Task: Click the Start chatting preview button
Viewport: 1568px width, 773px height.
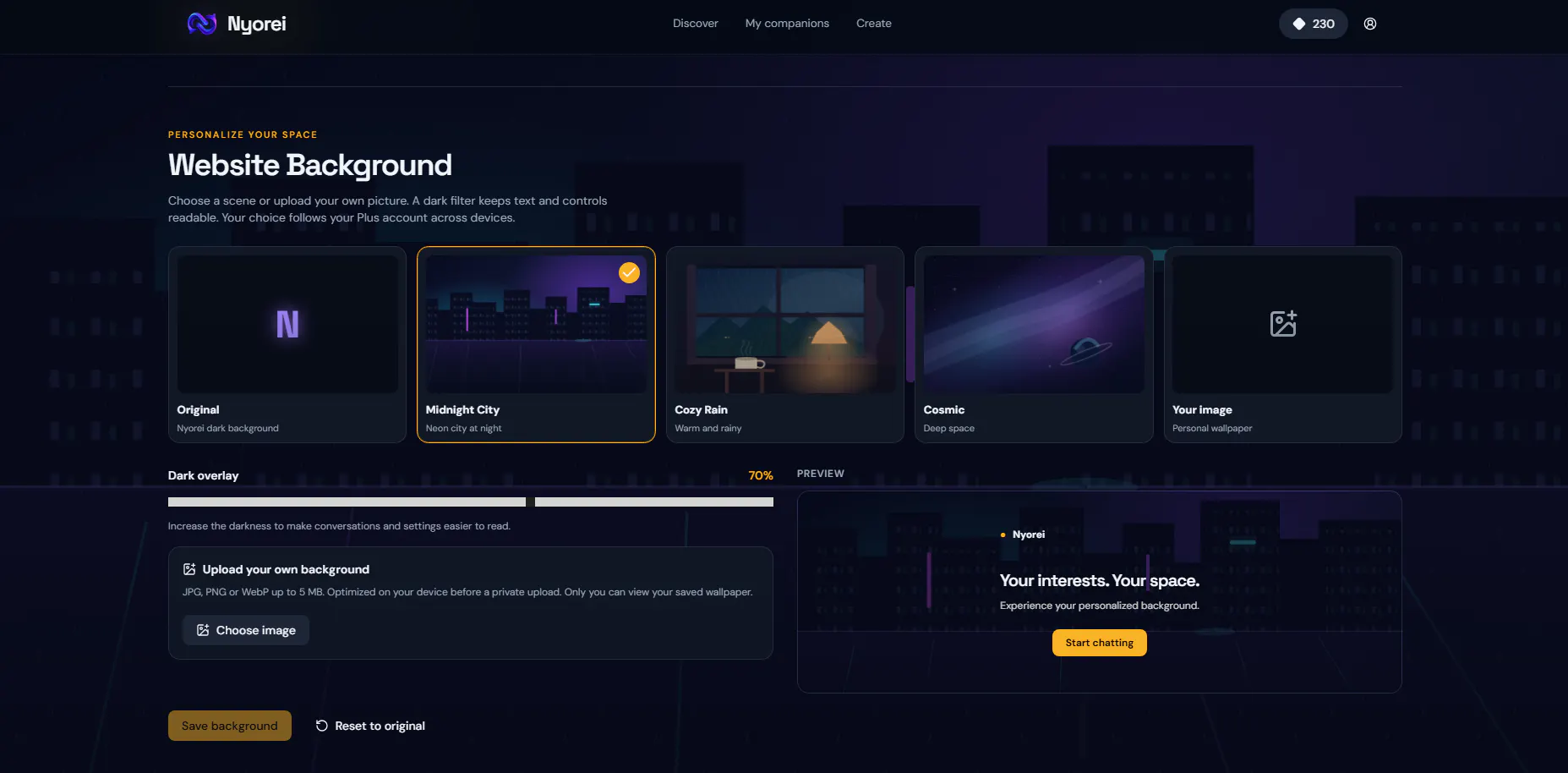Action: click(x=1099, y=643)
